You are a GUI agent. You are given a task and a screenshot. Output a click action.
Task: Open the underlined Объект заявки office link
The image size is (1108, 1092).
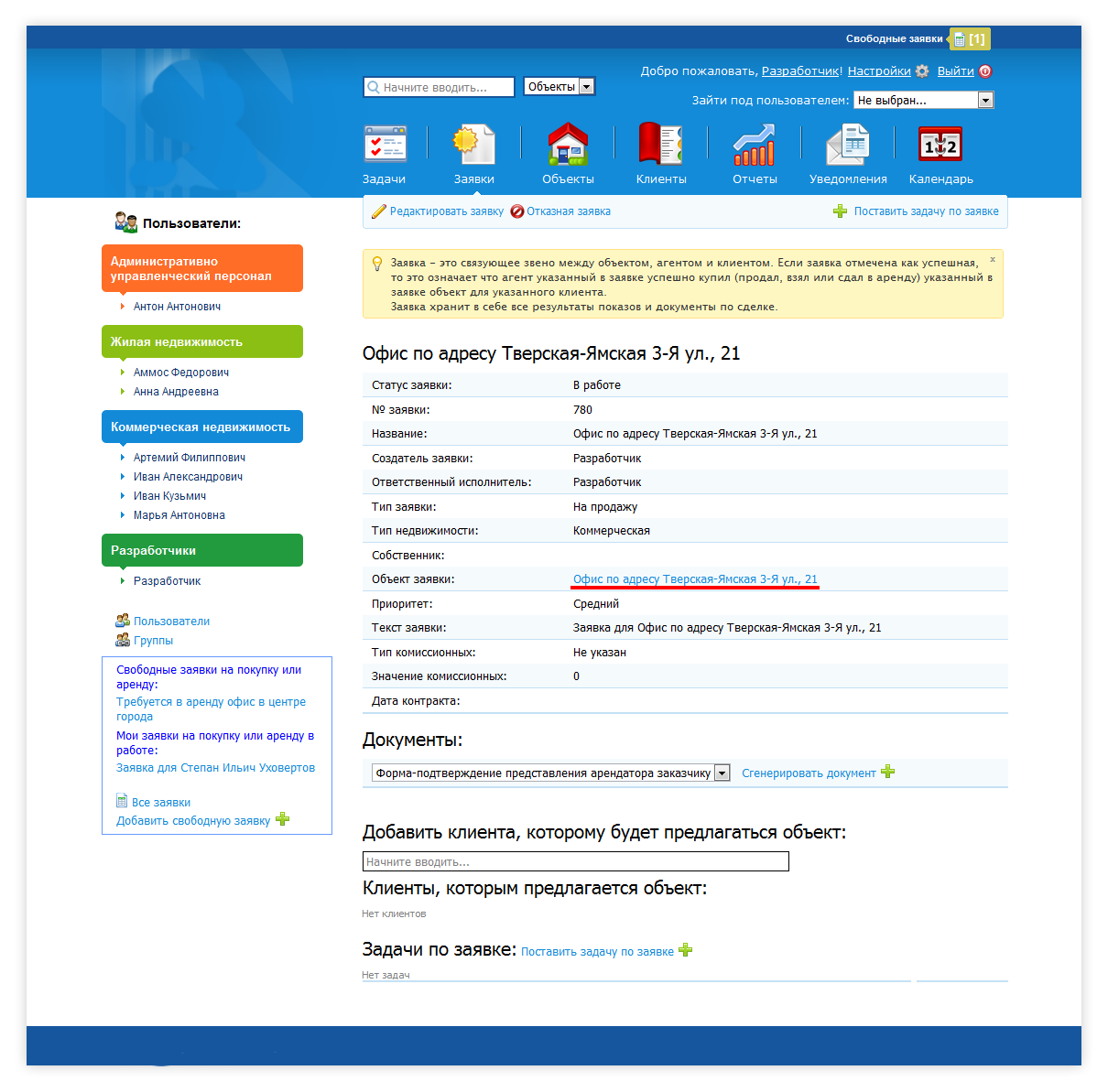pos(695,579)
